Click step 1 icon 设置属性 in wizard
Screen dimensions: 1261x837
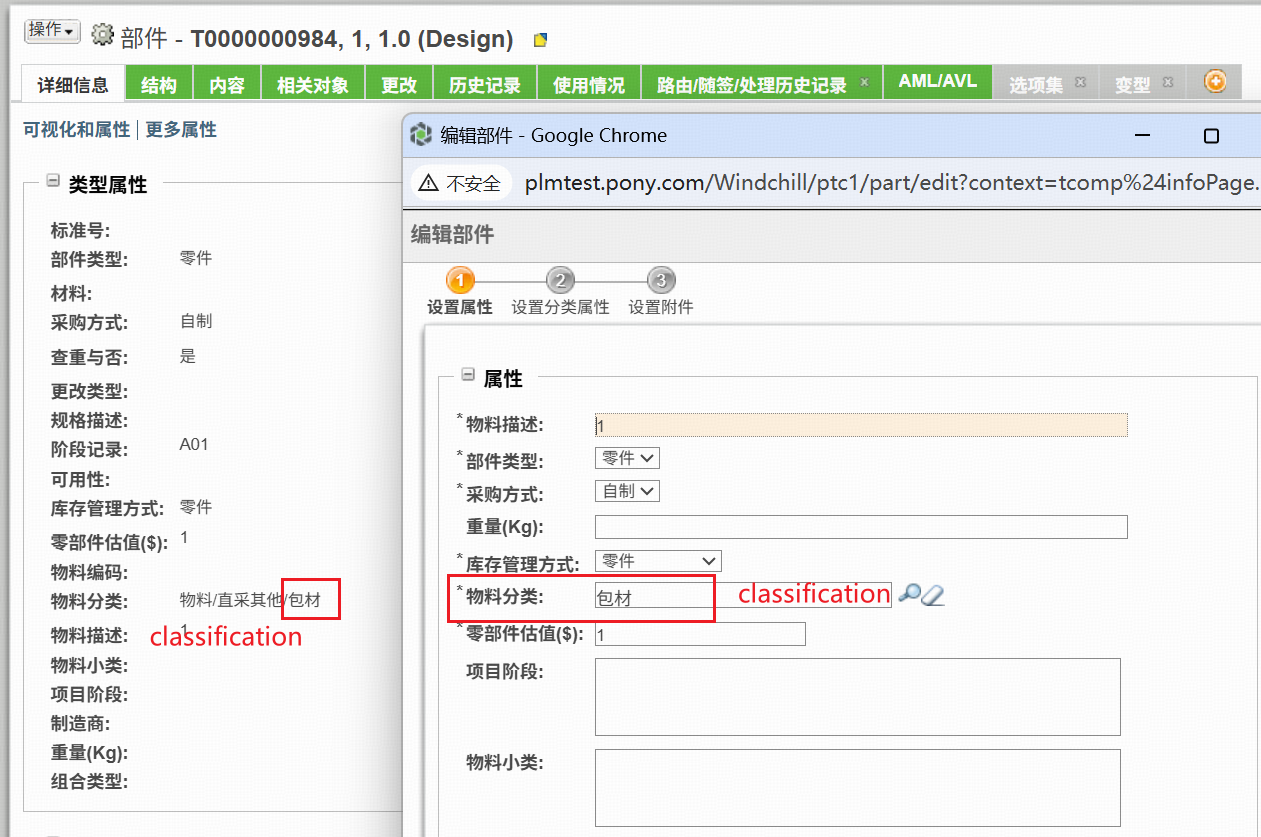[460, 280]
